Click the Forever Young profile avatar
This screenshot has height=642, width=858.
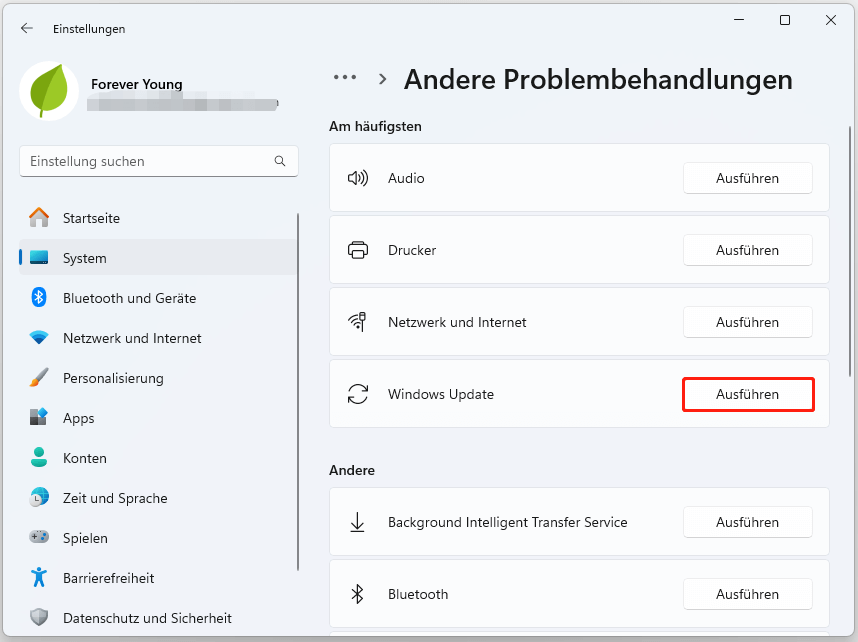49,92
